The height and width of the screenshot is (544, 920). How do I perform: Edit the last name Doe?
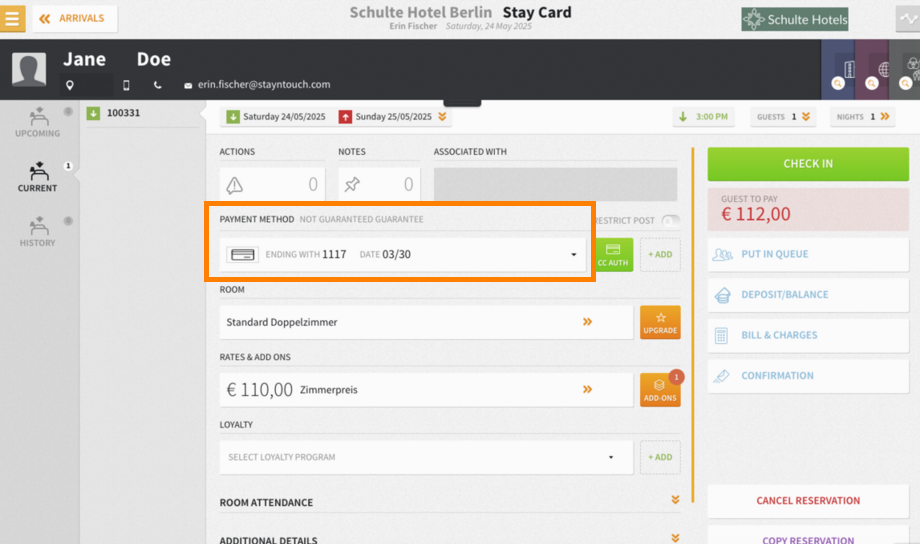(154, 59)
